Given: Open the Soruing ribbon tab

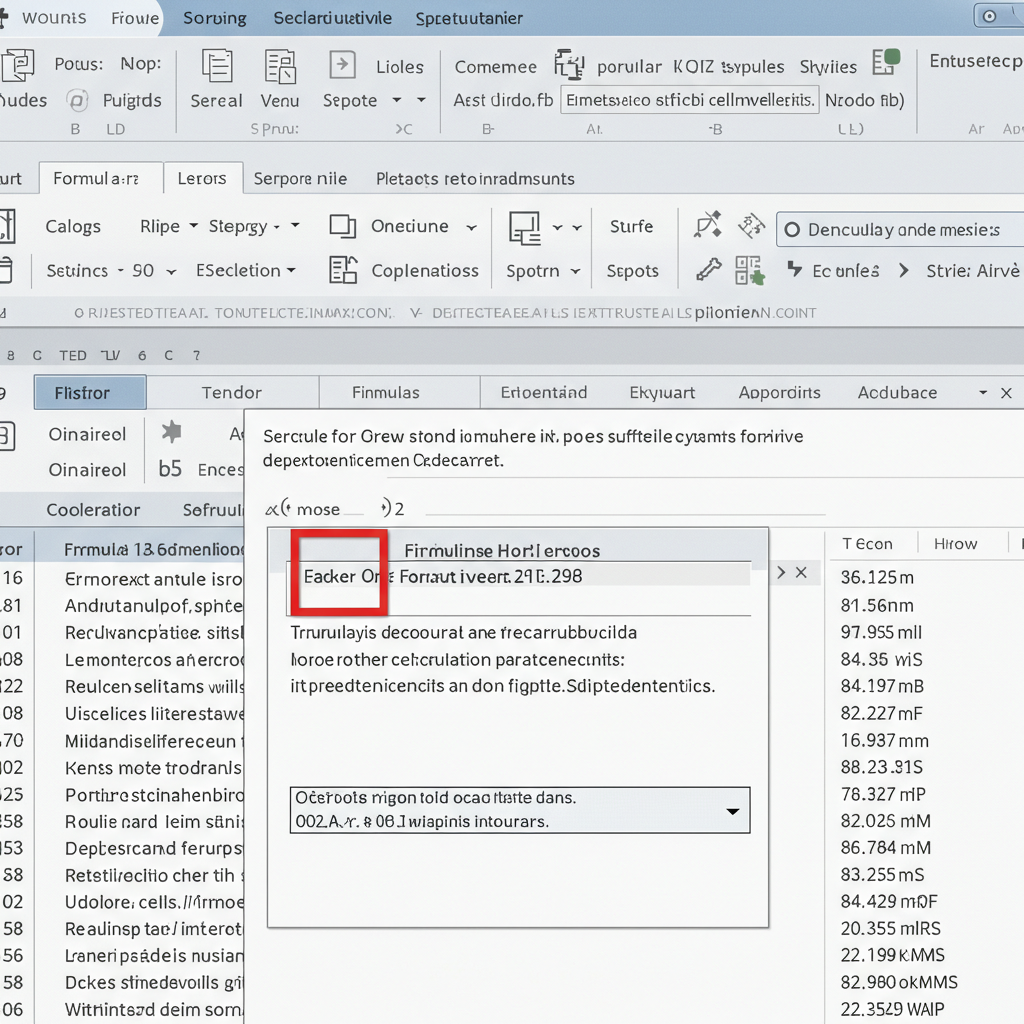Looking at the screenshot, I should [214, 18].
